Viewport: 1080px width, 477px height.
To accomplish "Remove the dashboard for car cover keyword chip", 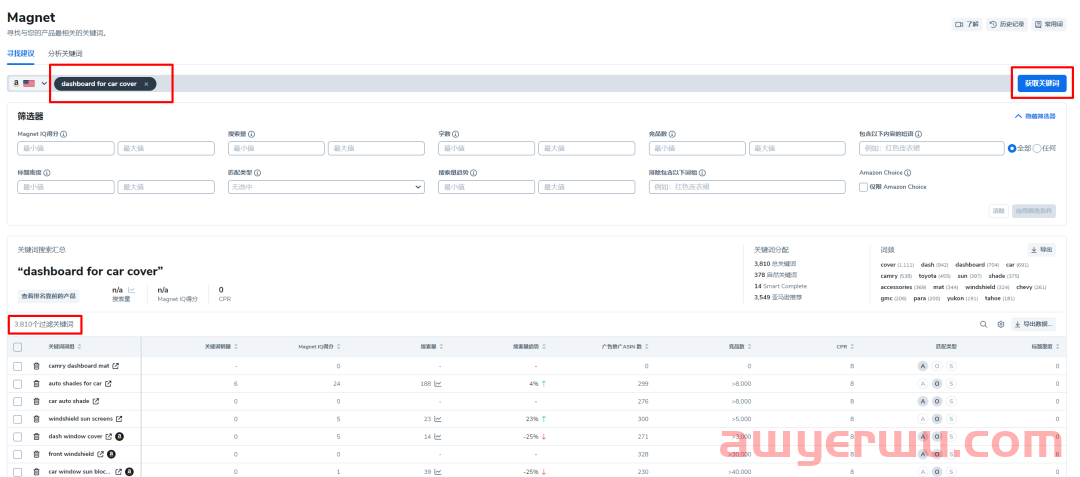I will click(146, 84).
